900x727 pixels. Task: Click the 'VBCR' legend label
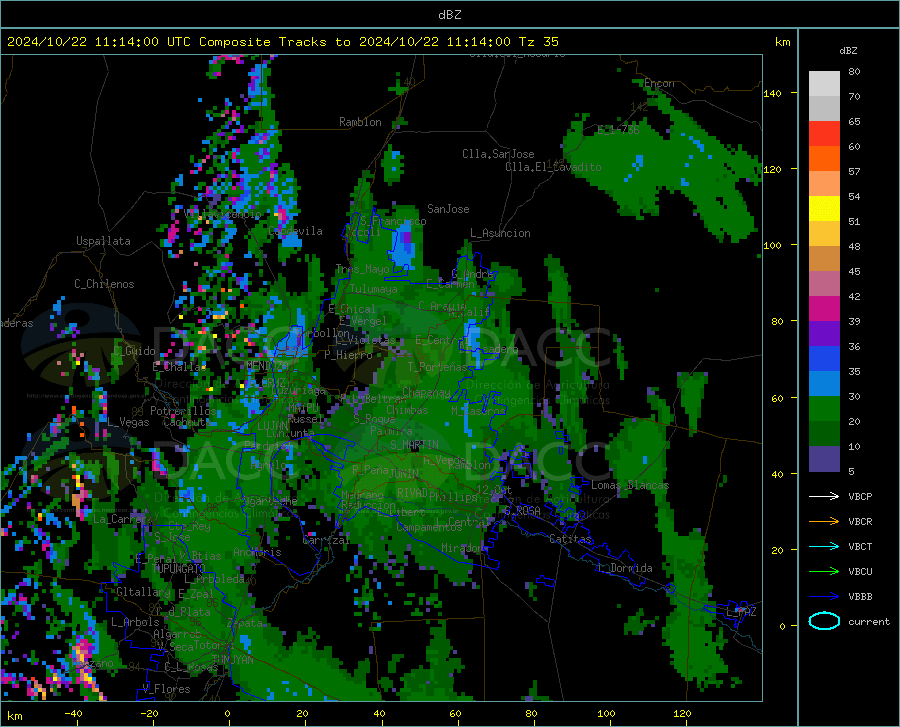pos(860,522)
